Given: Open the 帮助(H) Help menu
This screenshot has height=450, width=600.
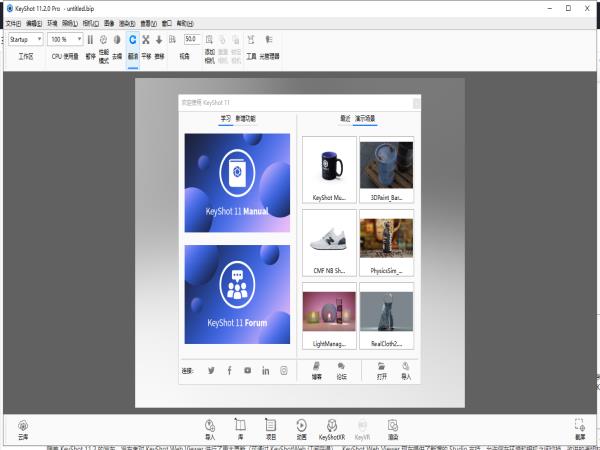Looking at the screenshot, I should pos(185,24).
